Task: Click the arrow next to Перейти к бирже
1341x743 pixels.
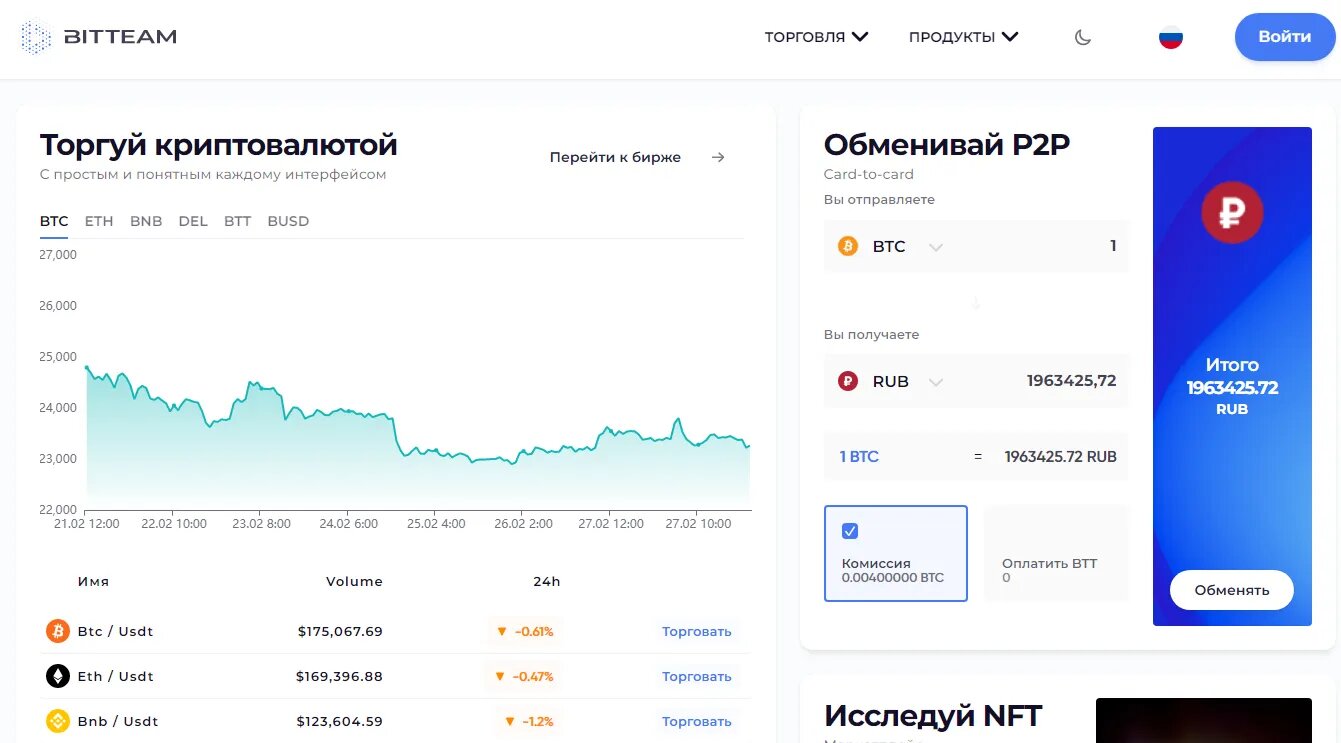Action: (x=718, y=157)
